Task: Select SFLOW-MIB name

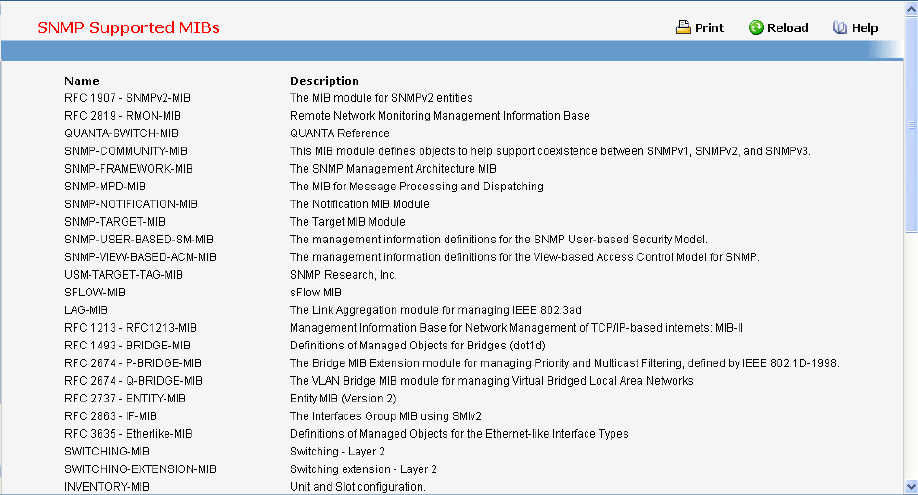Action: (95, 292)
